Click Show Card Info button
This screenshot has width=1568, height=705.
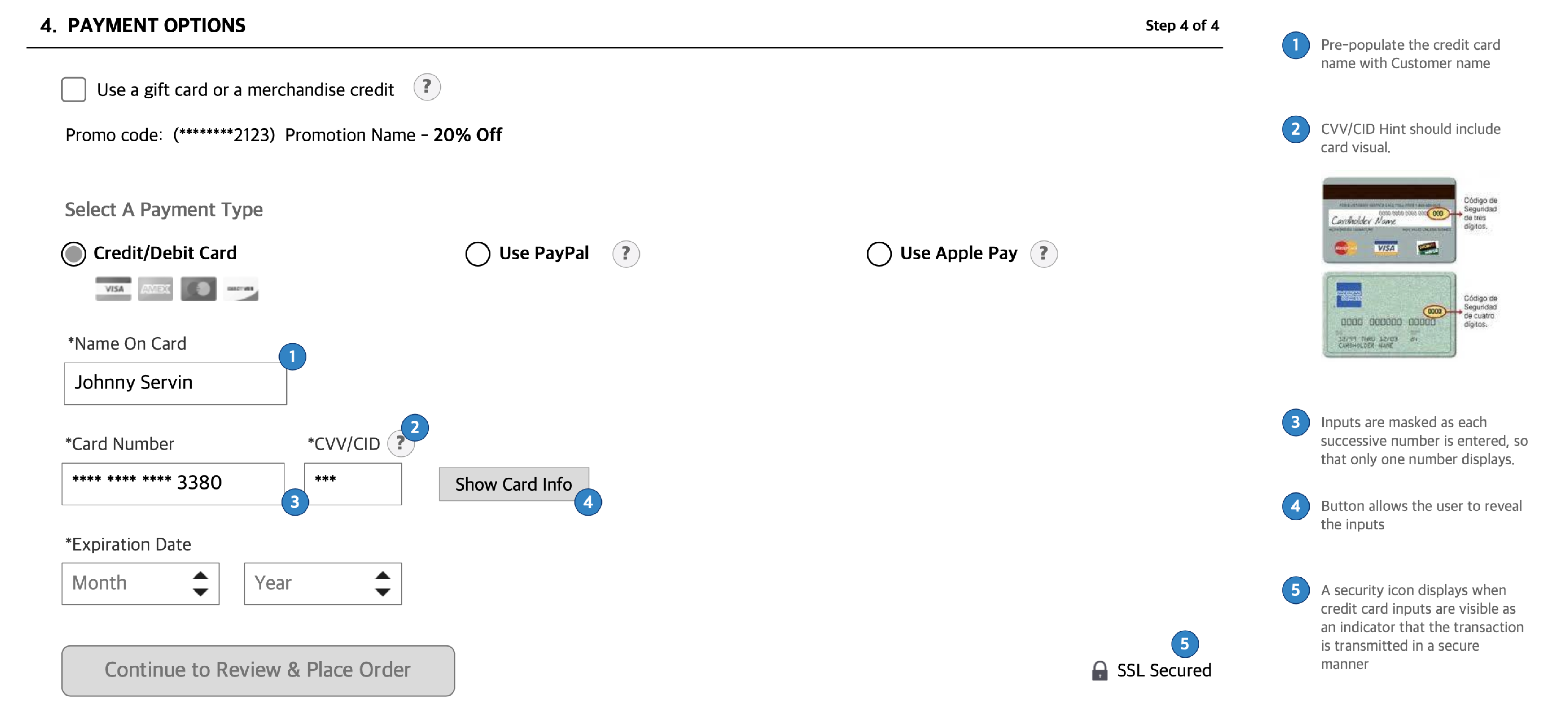point(514,484)
